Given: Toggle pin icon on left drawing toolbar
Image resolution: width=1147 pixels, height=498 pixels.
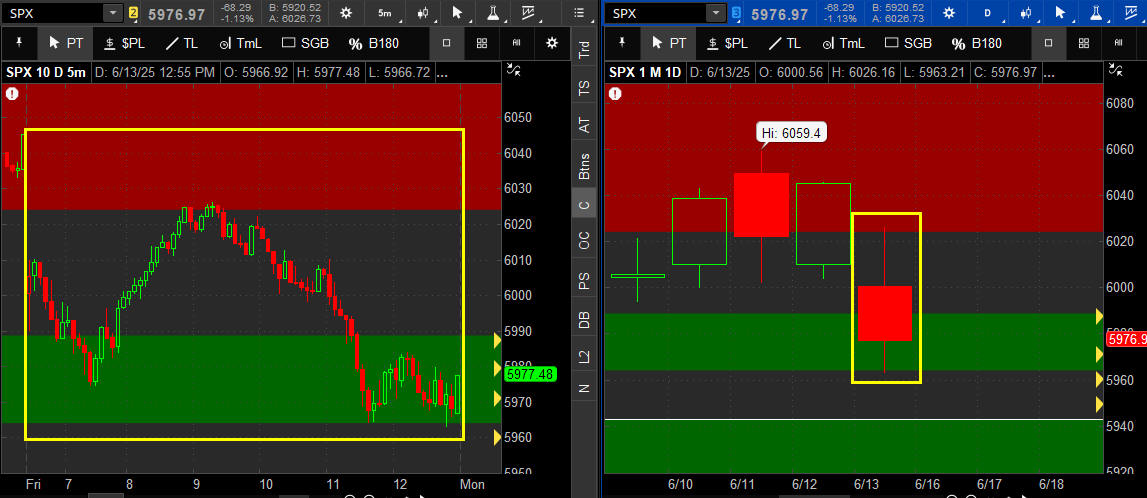Looking at the screenshot, I should (19, 43).
